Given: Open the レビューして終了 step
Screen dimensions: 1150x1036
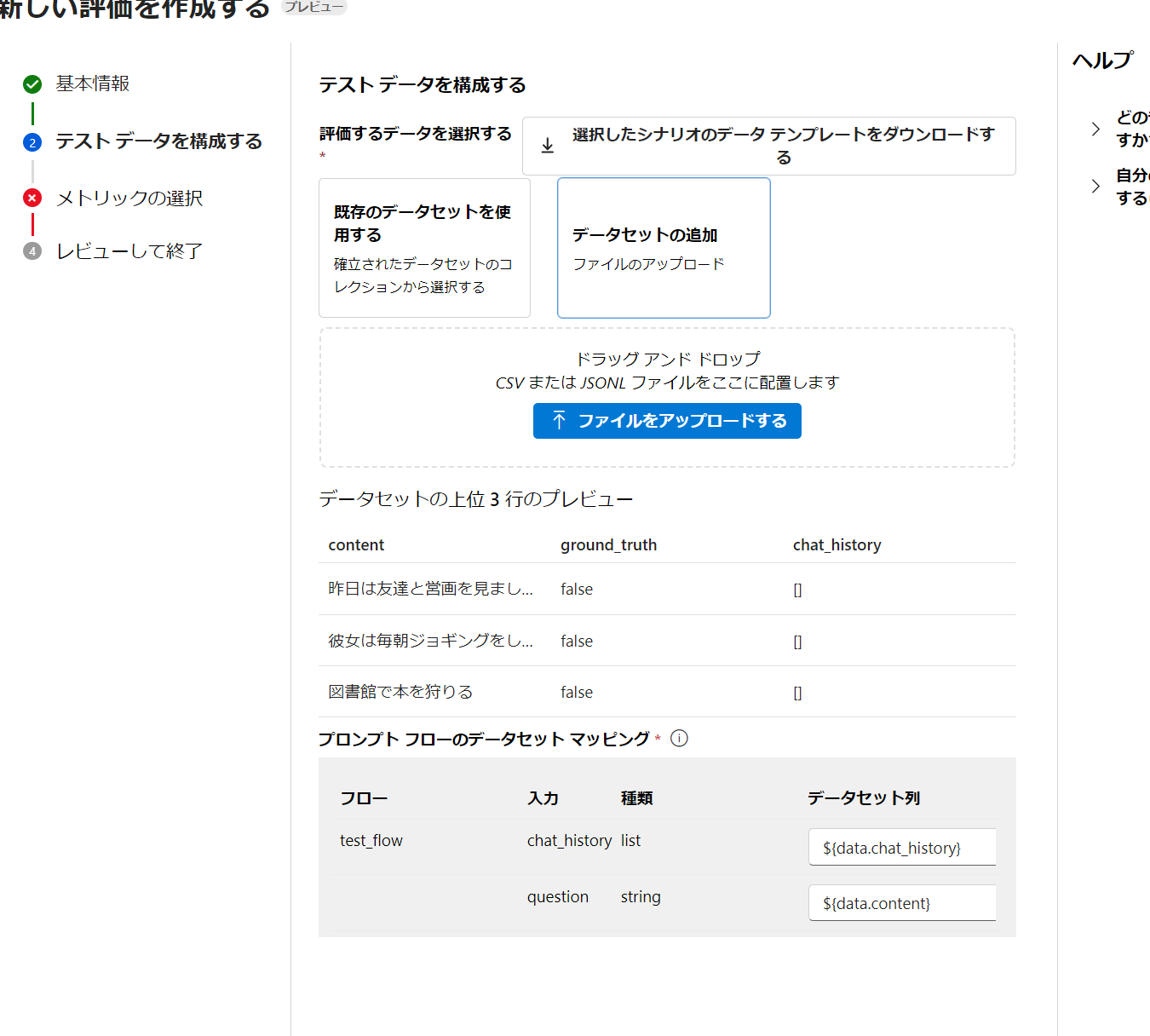Looking at the screenshot, I should (129, 251).
